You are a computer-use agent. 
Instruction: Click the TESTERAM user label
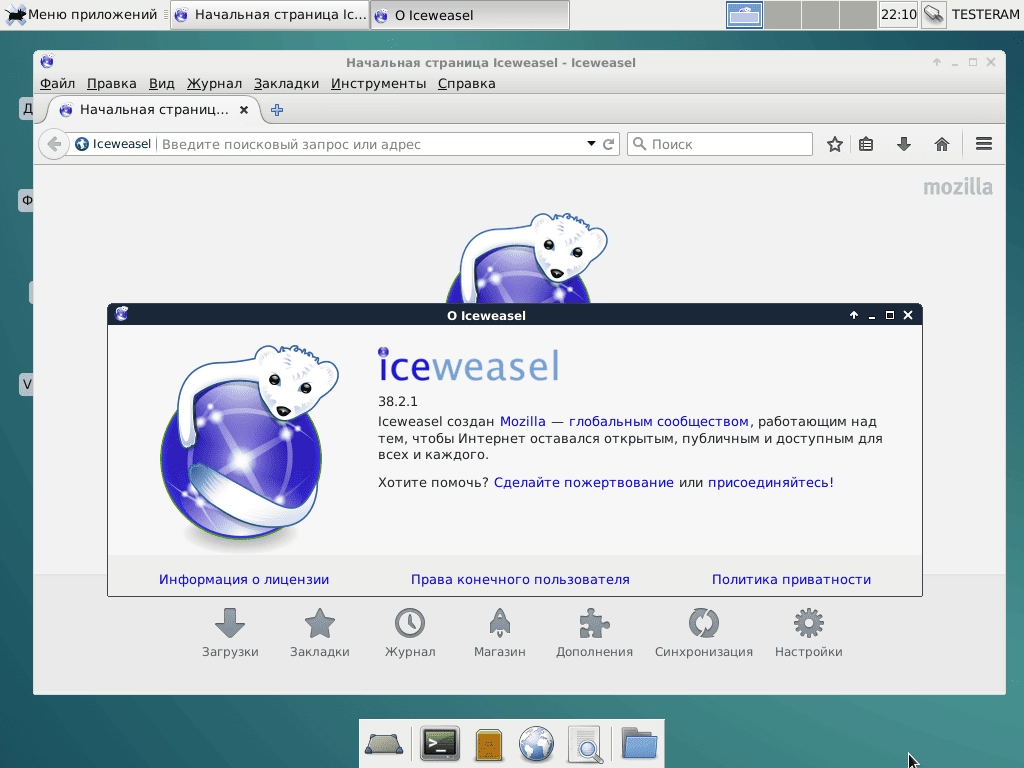[985, 14]
